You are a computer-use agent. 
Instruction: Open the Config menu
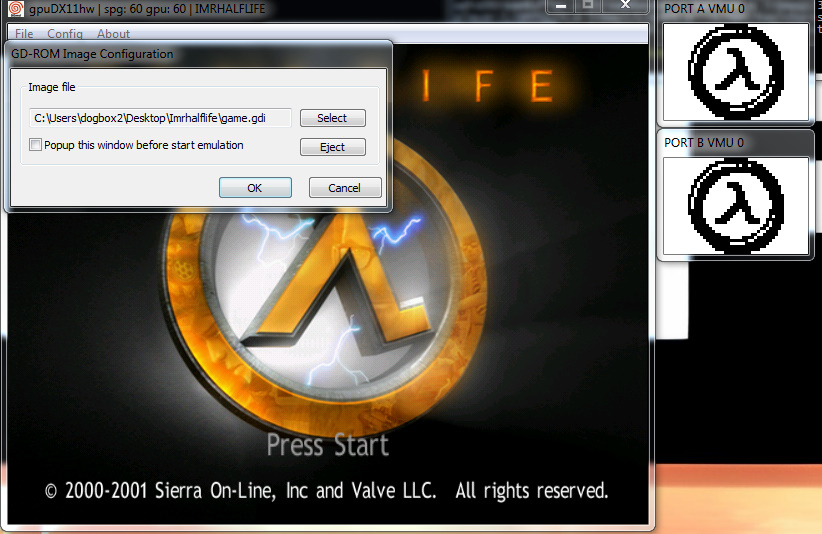[65, 34]
